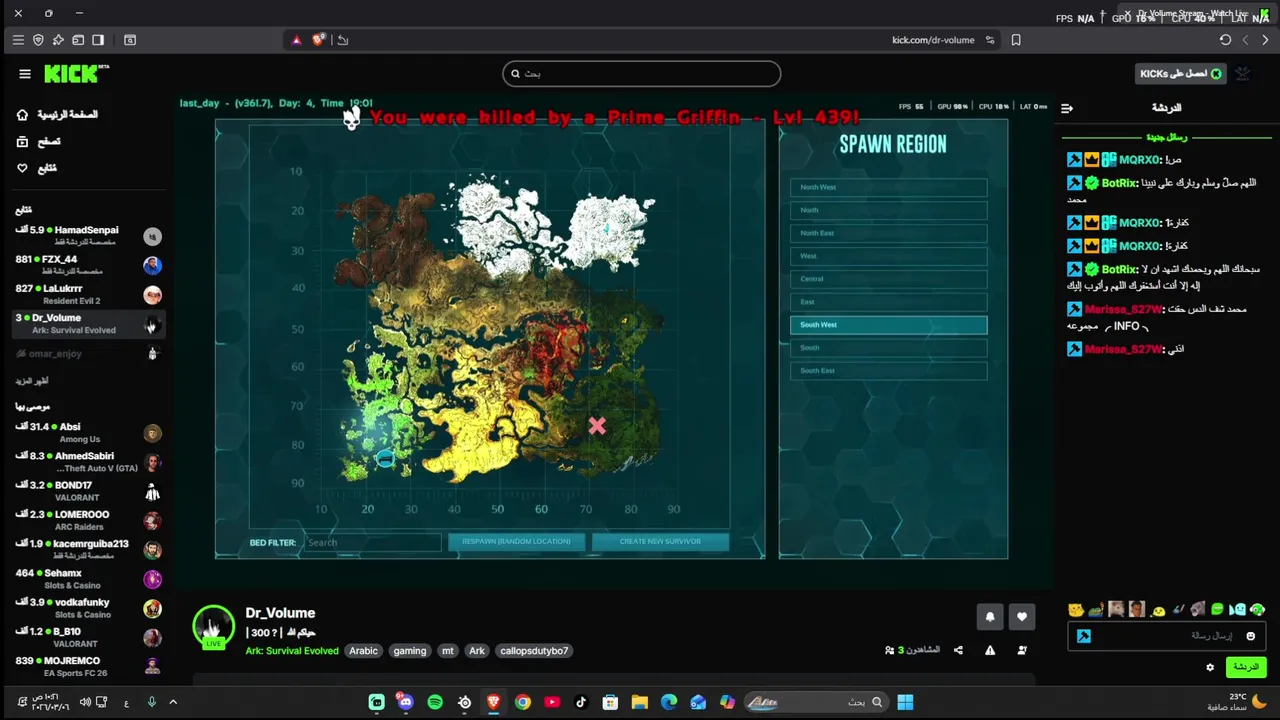This screenshot has height=720, width=1280.
Task: Go to the Kick home page link with house icon
Action: click(x=57, y=115)
